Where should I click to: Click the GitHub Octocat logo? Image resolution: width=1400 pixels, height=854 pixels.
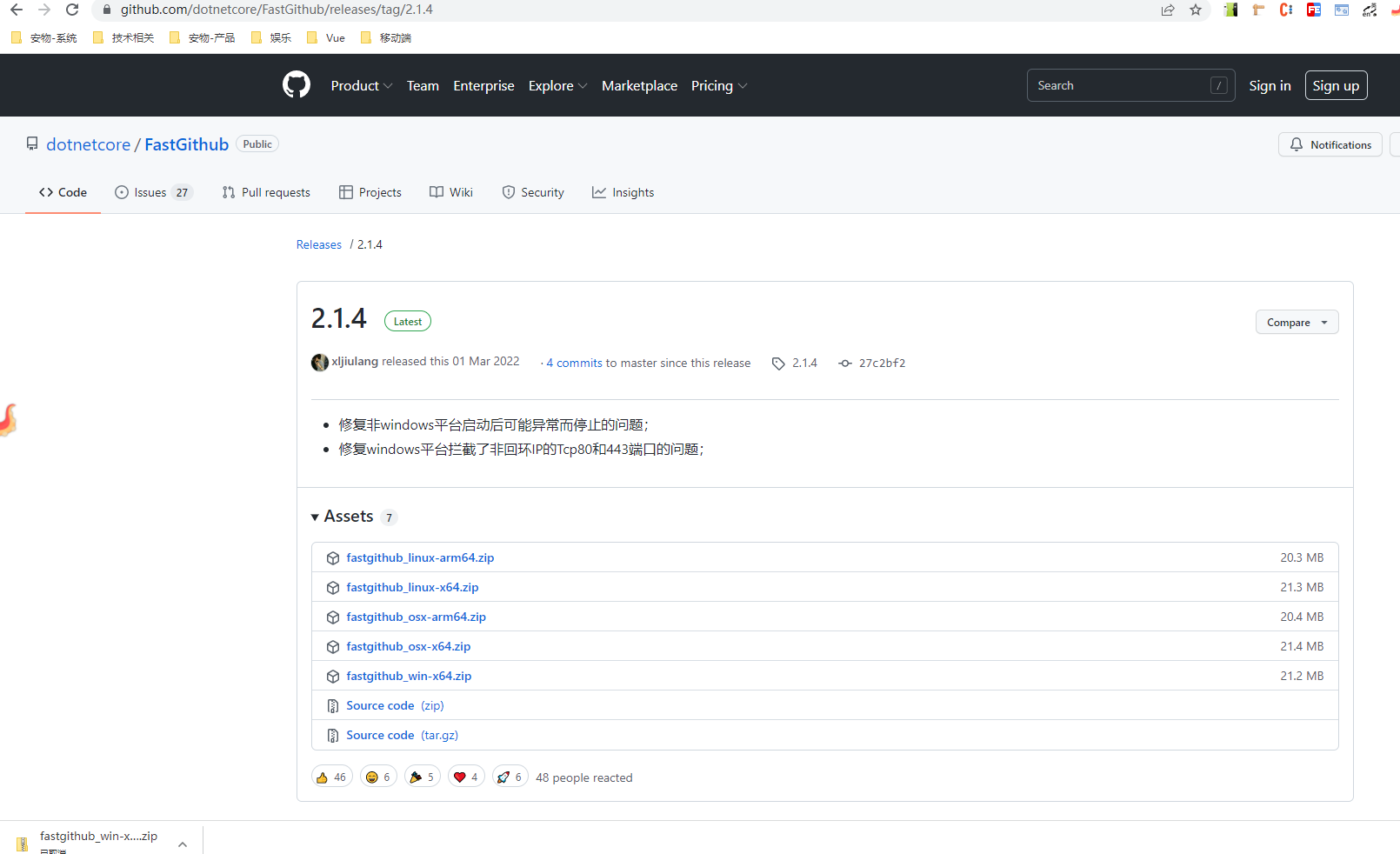[297, 85]
